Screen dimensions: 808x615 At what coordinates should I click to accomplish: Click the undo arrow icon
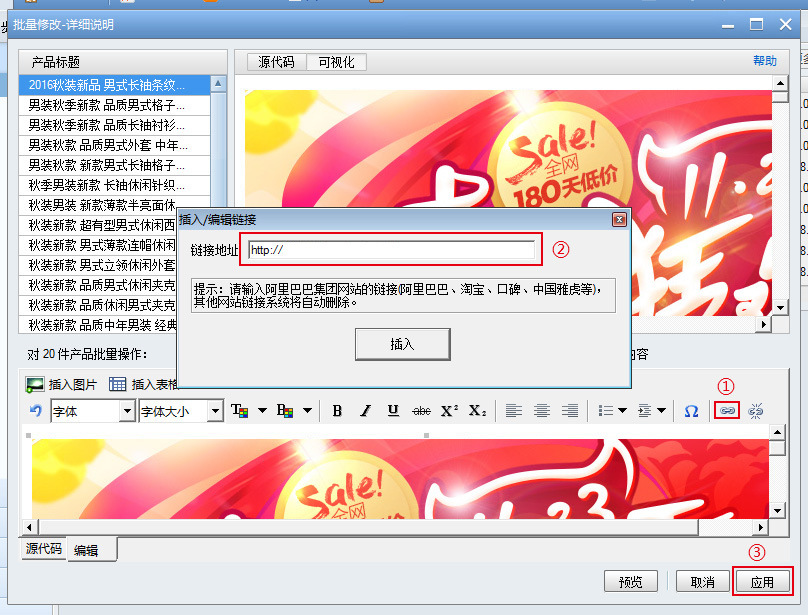click(35, 411)
